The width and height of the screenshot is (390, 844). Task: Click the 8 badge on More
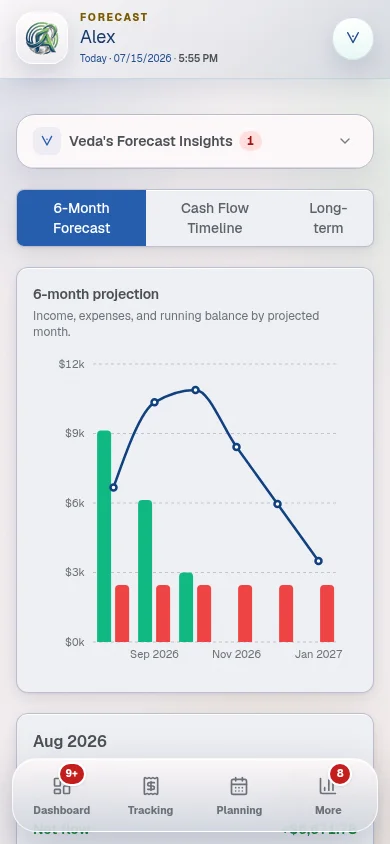click(340, 773)
